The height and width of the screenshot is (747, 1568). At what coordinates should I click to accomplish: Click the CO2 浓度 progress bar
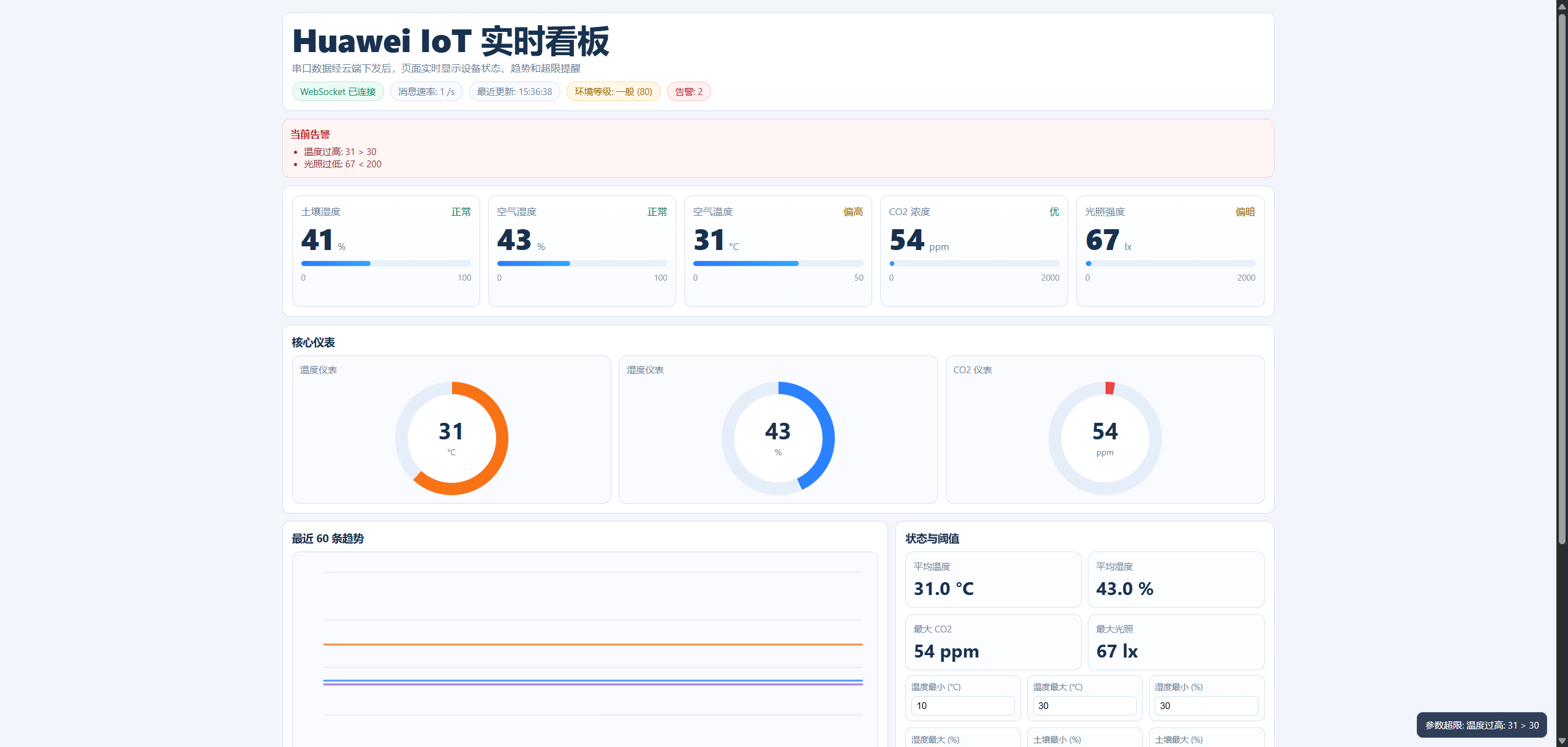click(974, 264)
